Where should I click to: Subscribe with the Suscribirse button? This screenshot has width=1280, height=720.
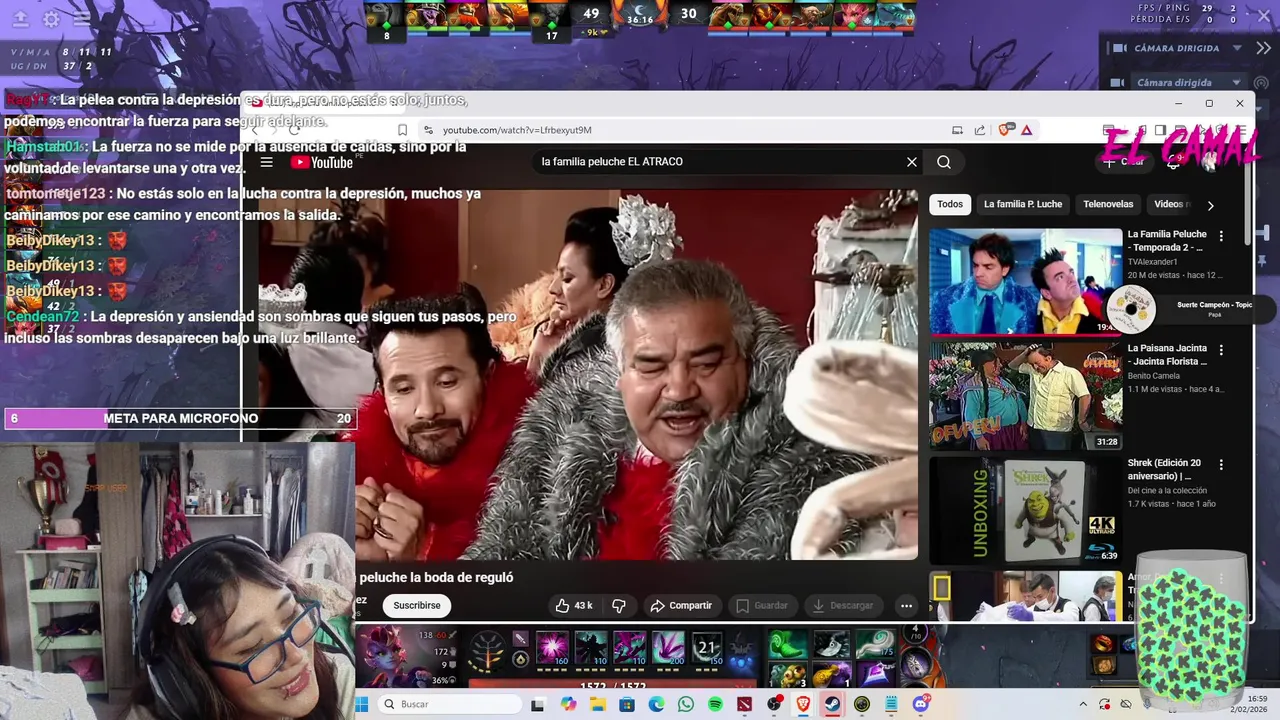[x=417, y=605]
